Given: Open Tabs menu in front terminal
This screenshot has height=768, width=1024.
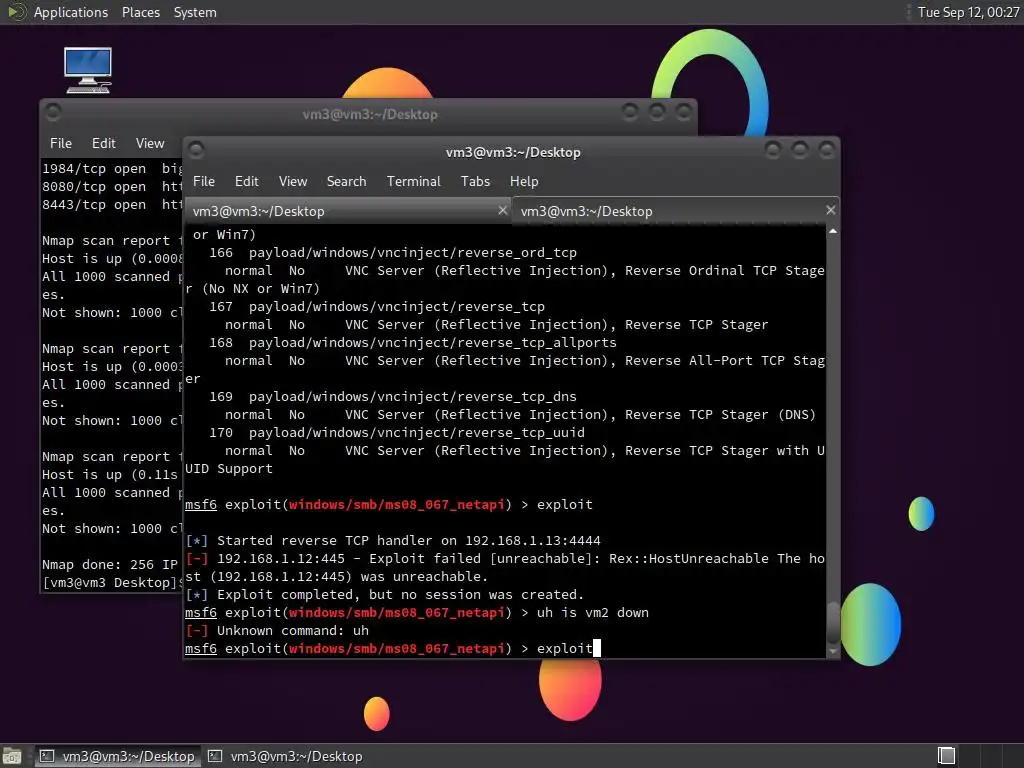Looking at the screenshot, I should click(x=475, y=182).
